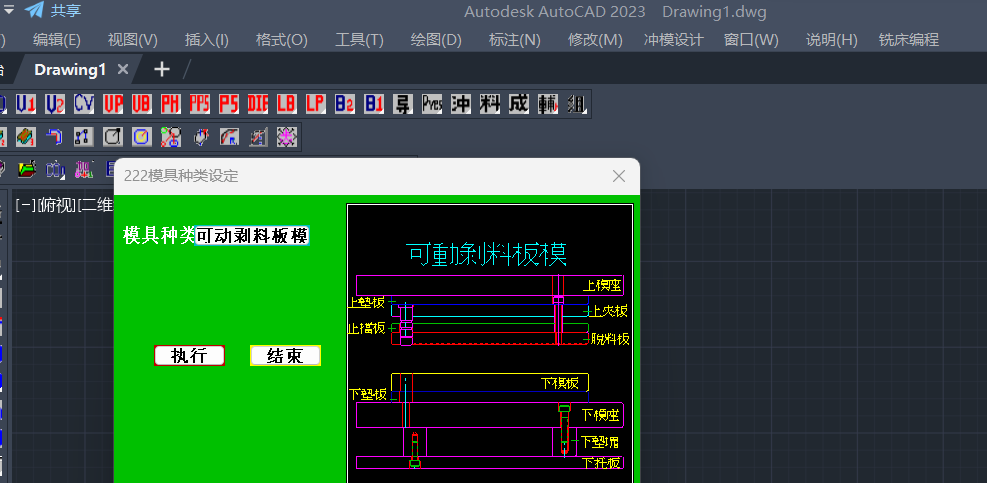Click the DIE toolbar icon
Viewport: 987px width, 483px height.
[257, 103]
